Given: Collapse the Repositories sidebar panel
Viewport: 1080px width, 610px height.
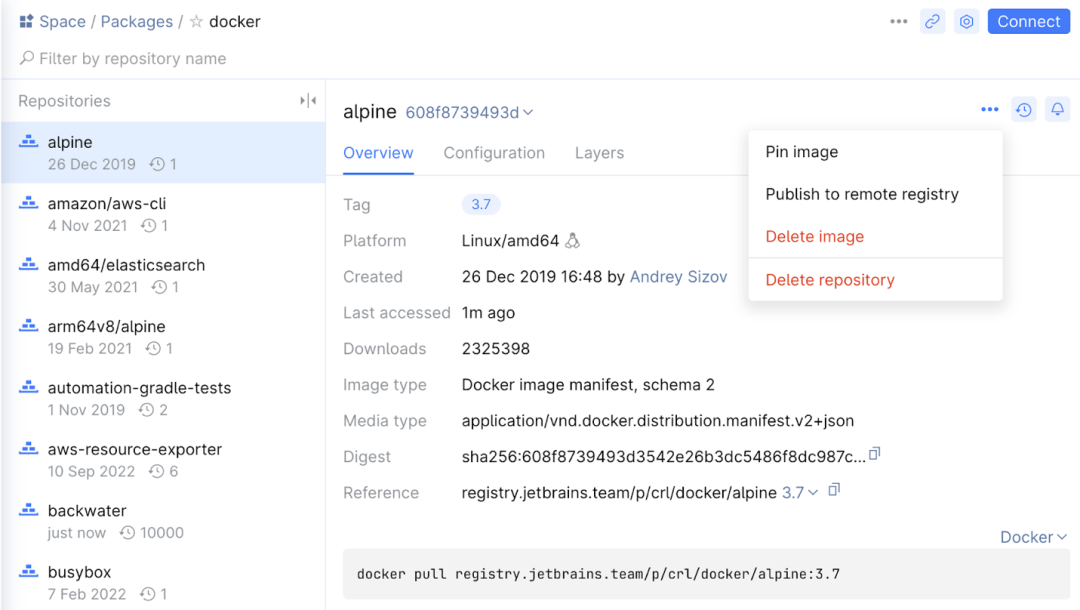Looking at the screenshot, I should [x=308, y=101].
